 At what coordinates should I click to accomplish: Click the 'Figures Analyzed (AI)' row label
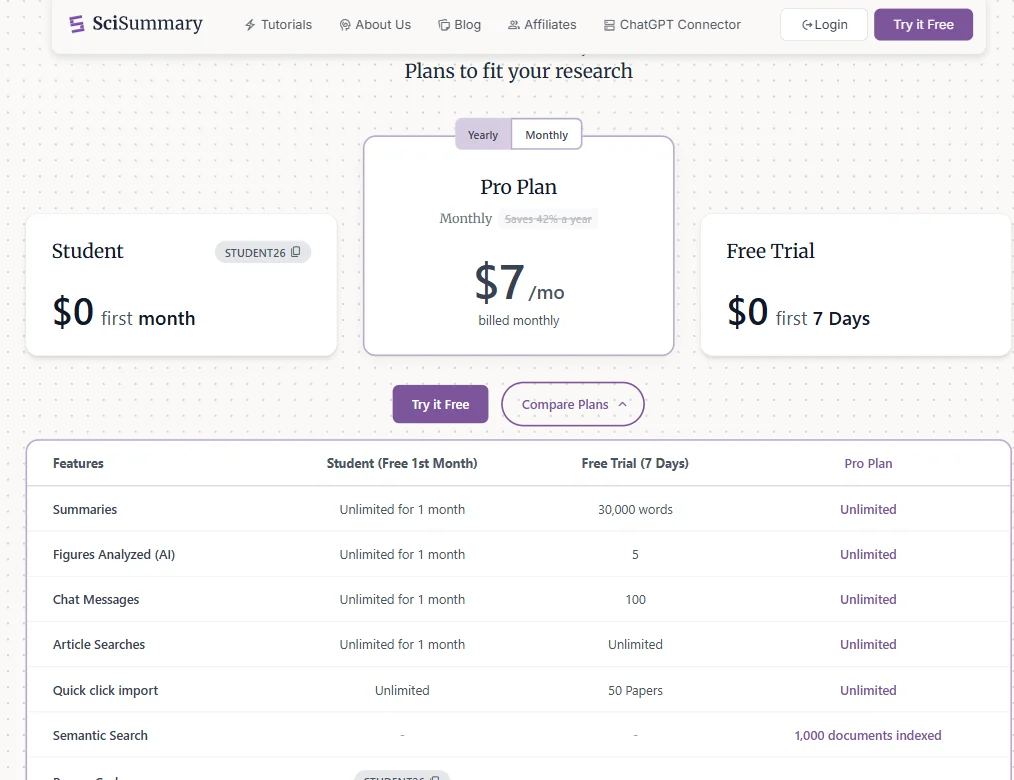(x=114, y=554)
